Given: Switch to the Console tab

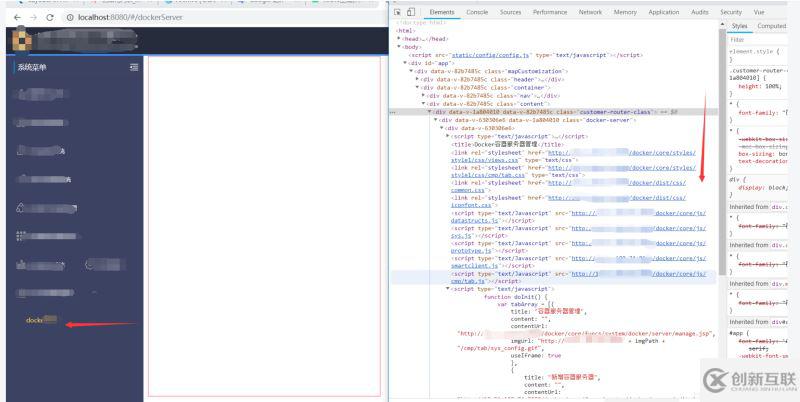Looking at the screenshot, I should [x=477, y=12].
